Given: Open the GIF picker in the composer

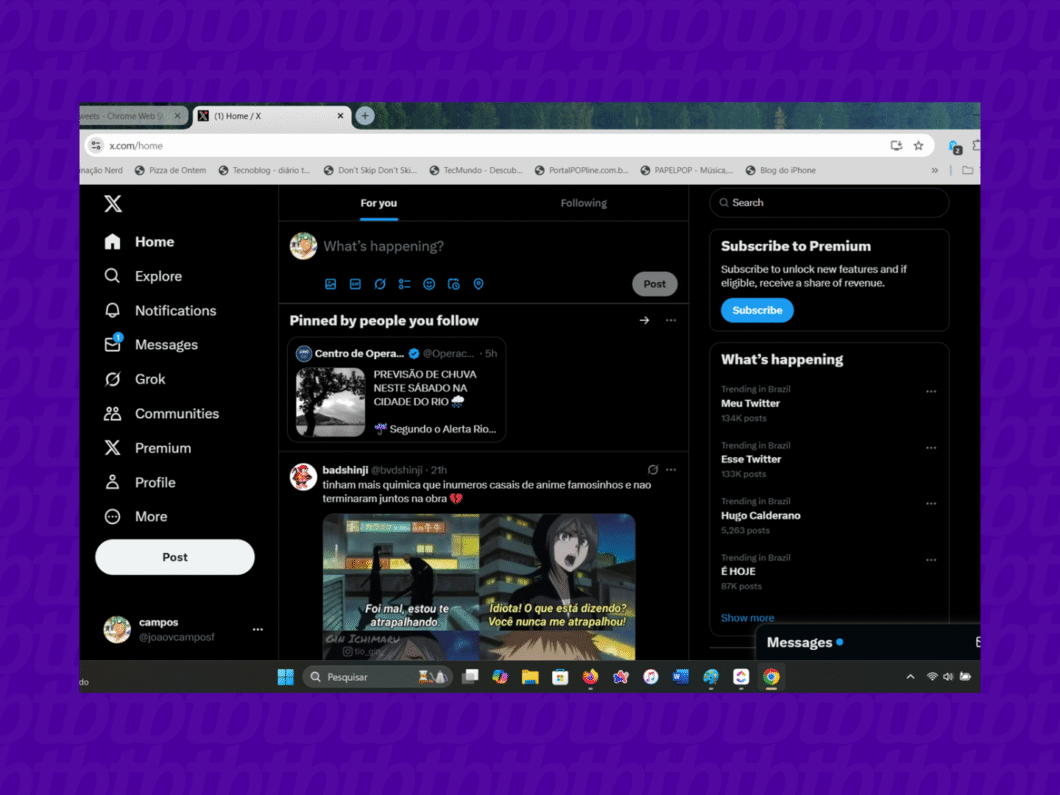Looking at the screenshot, I should coord(355,284).
